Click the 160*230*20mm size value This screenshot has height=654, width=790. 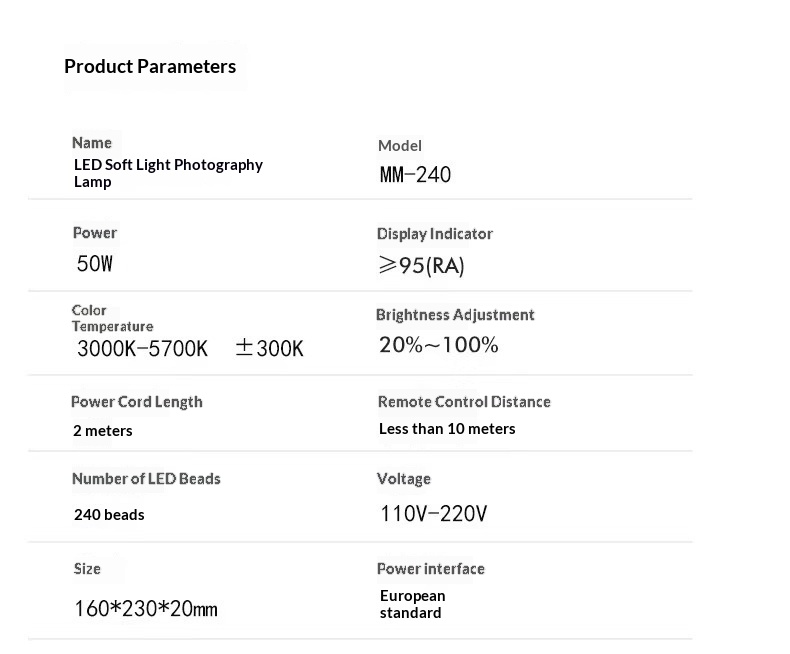click(146, 609)
